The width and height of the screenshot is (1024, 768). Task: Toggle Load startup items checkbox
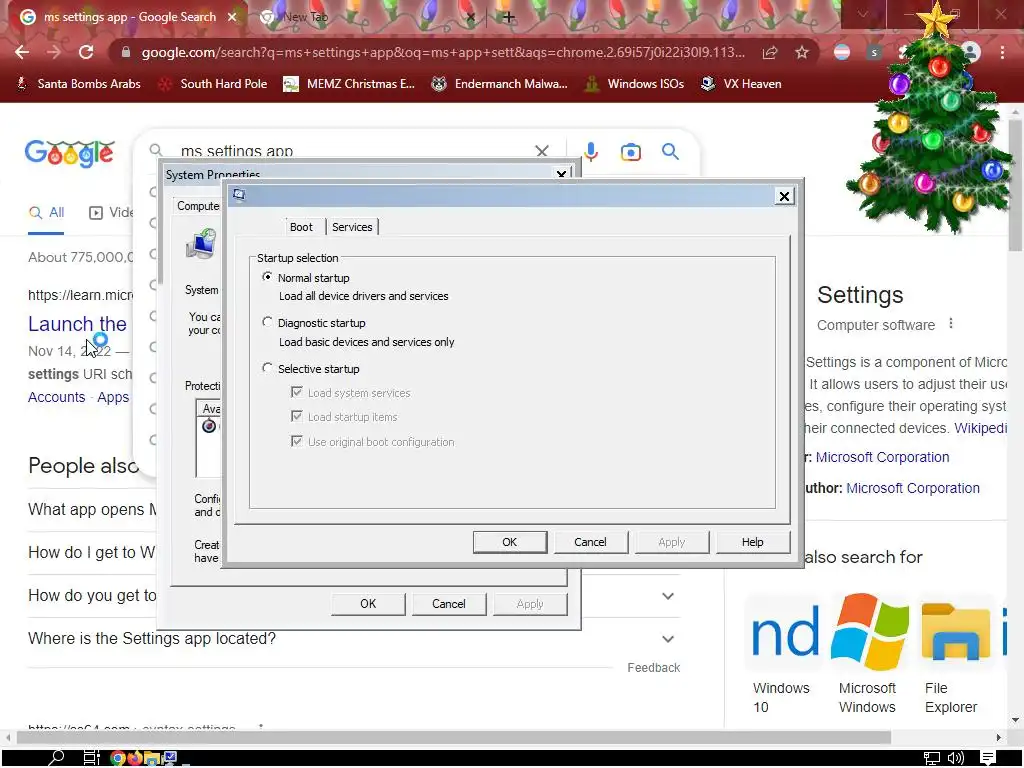(x=296, y=416)
